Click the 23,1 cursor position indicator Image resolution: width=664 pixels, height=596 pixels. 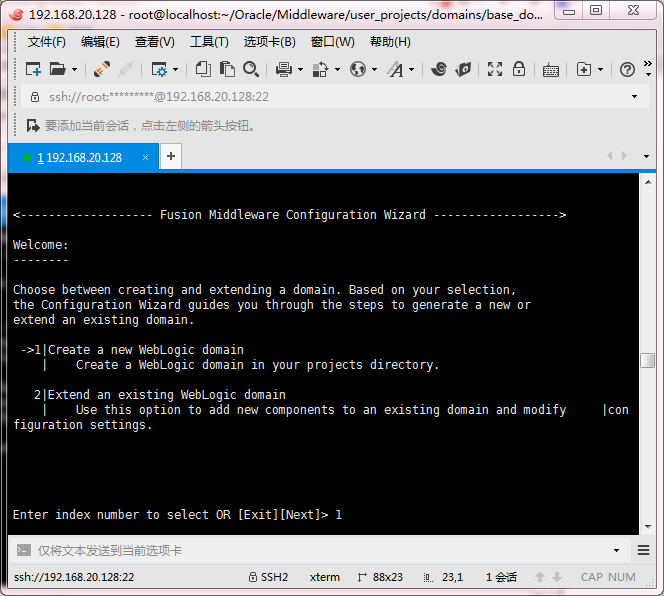[443, 577]
